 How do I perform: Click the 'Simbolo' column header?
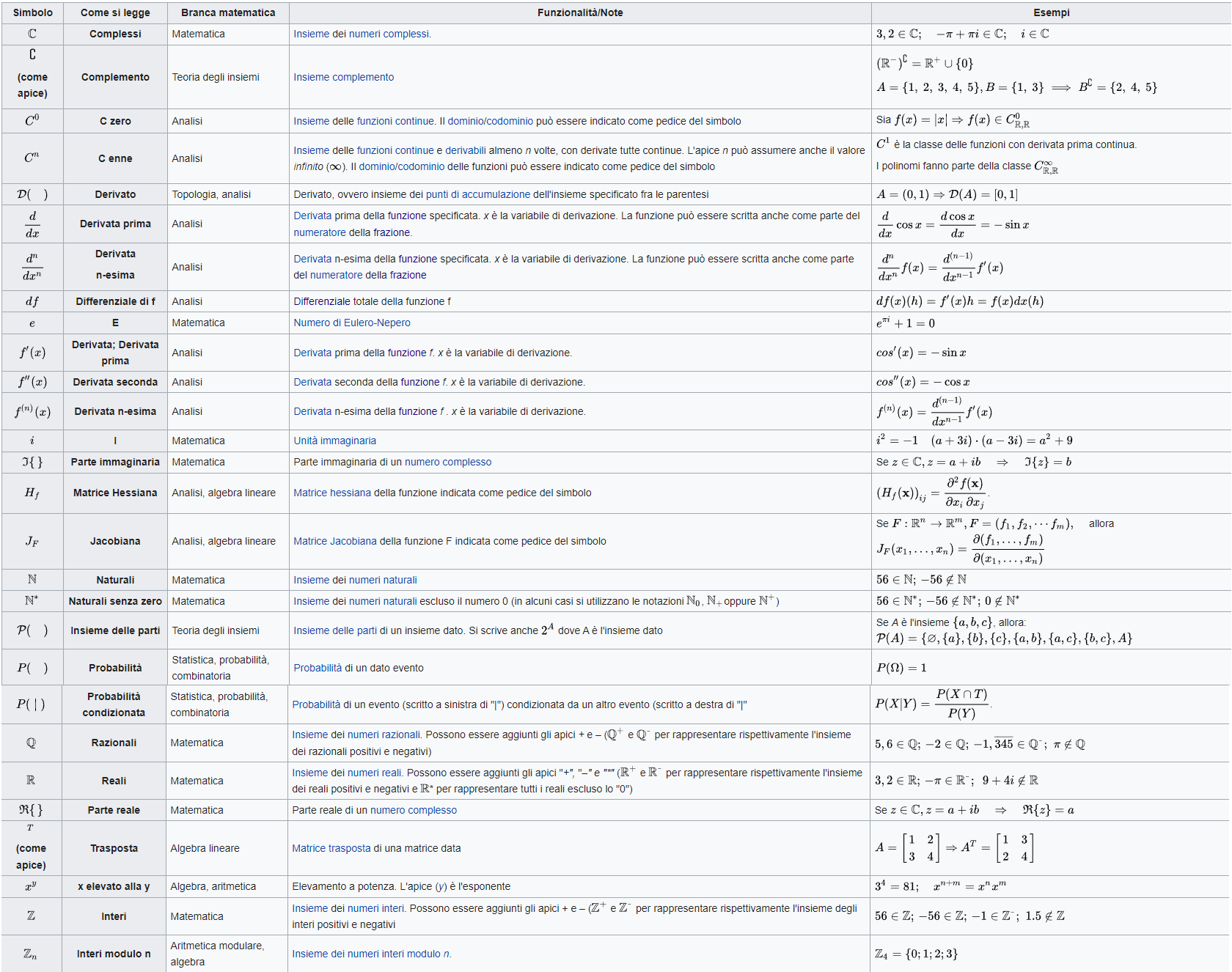33,12
